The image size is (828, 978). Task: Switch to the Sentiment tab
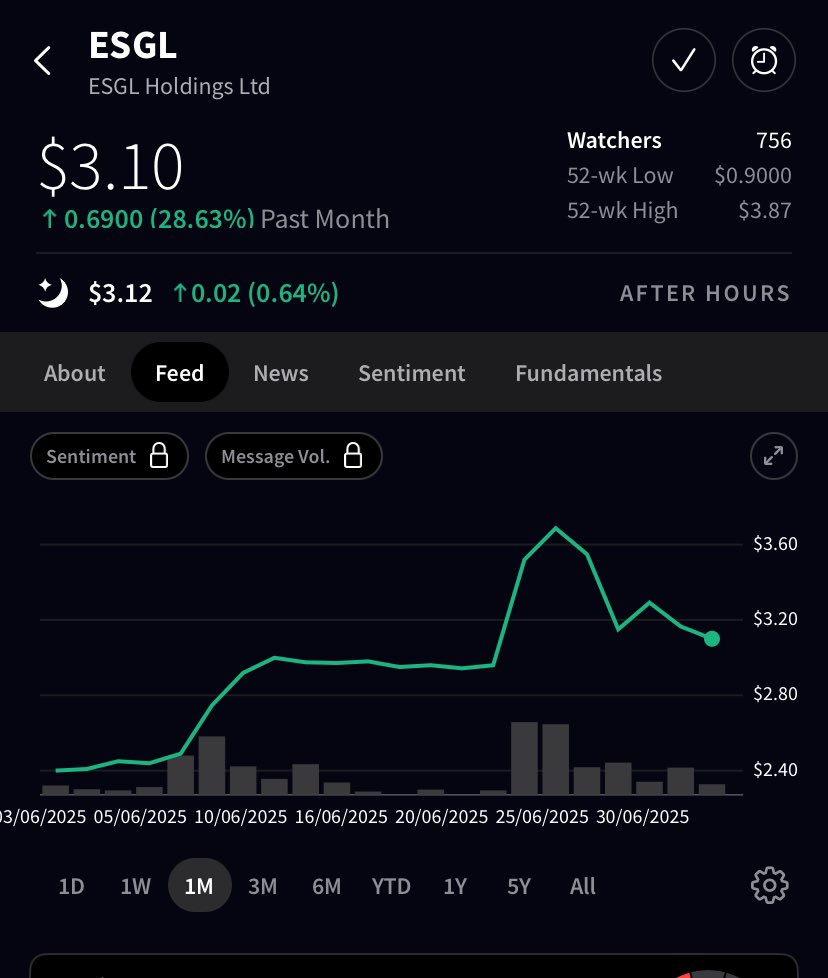[x=412, y=373]
